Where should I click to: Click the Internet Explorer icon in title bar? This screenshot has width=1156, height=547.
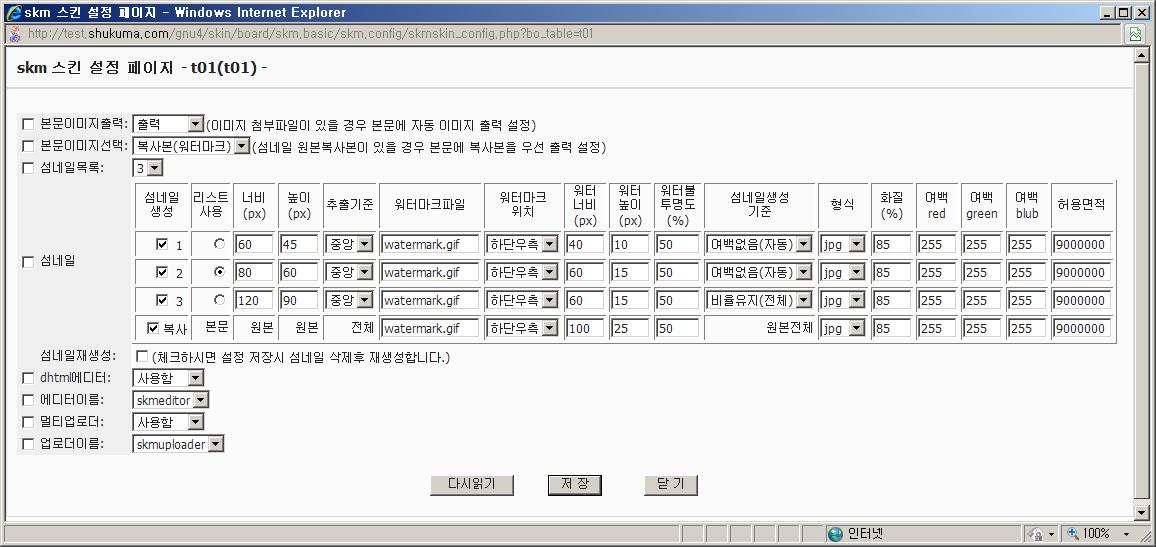[x=13, y=12]
